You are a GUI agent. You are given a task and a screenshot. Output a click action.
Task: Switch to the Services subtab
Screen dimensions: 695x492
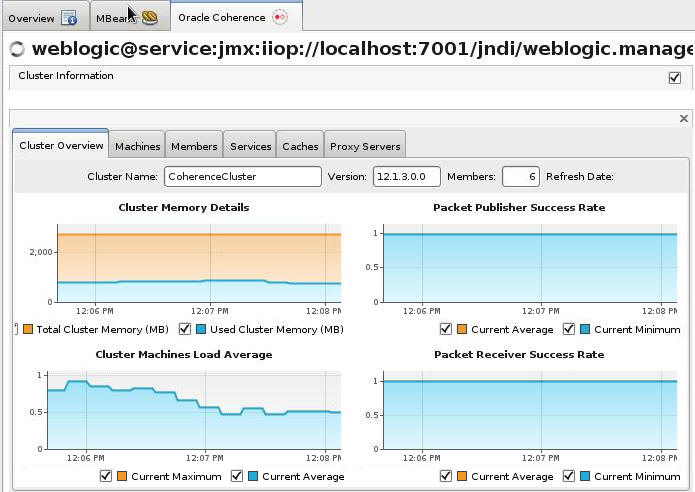point(250,146)
